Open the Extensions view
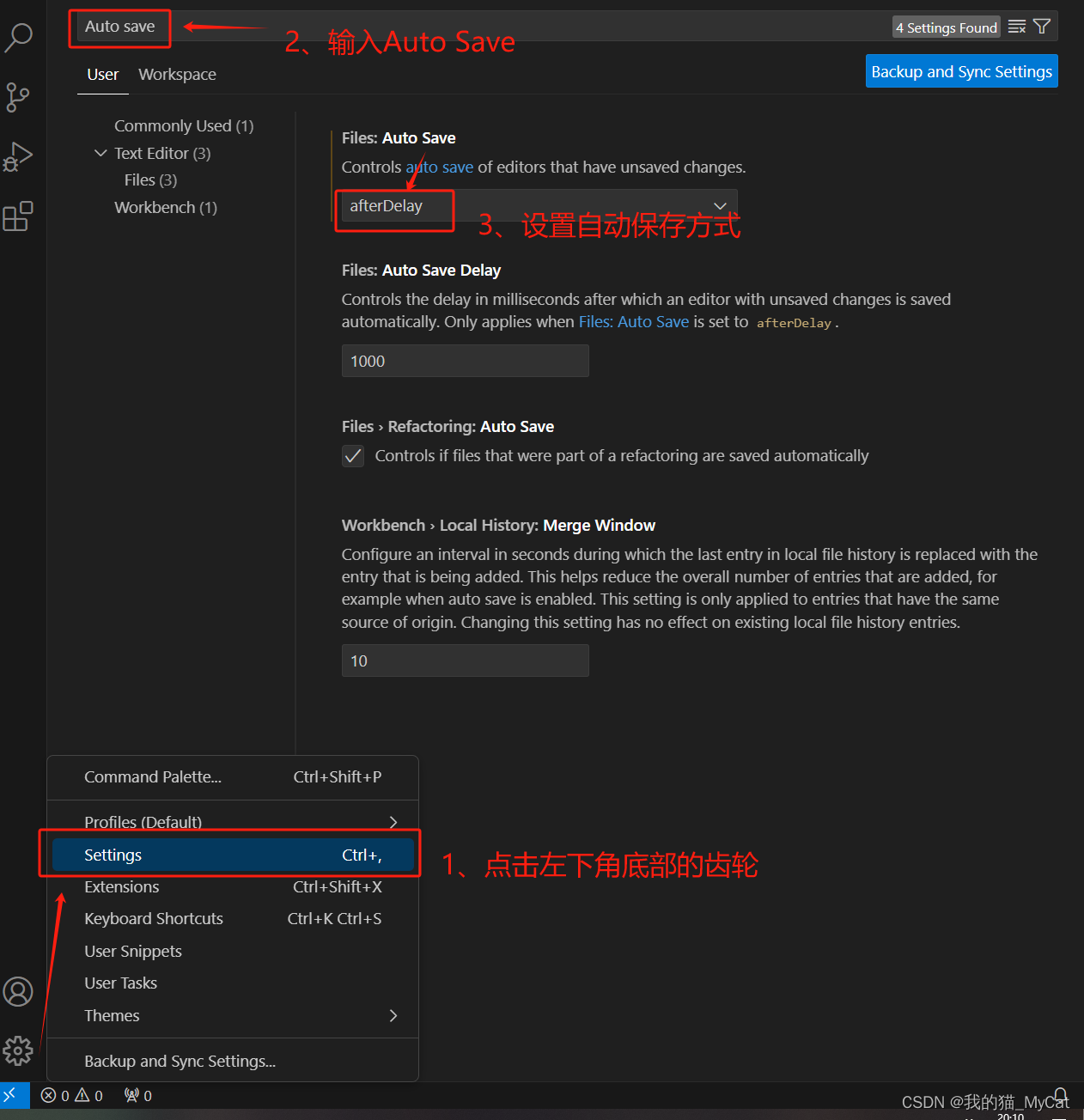The width and height of the screenshot is (1084, 1120). (19, 216)
